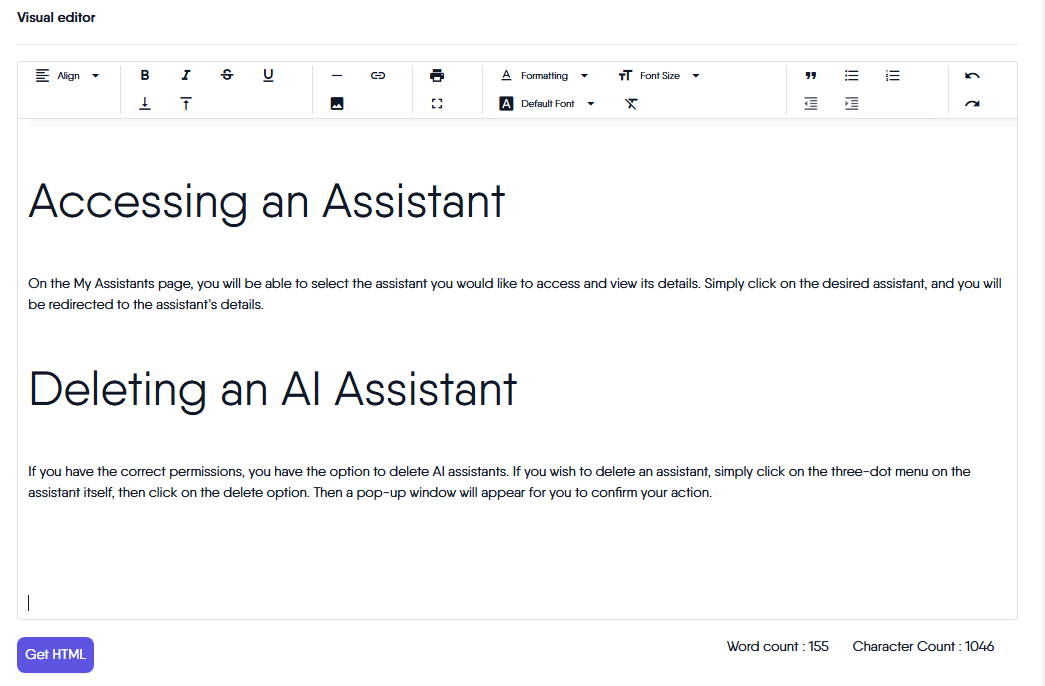Insert a block quote

(x=811, y=75)
